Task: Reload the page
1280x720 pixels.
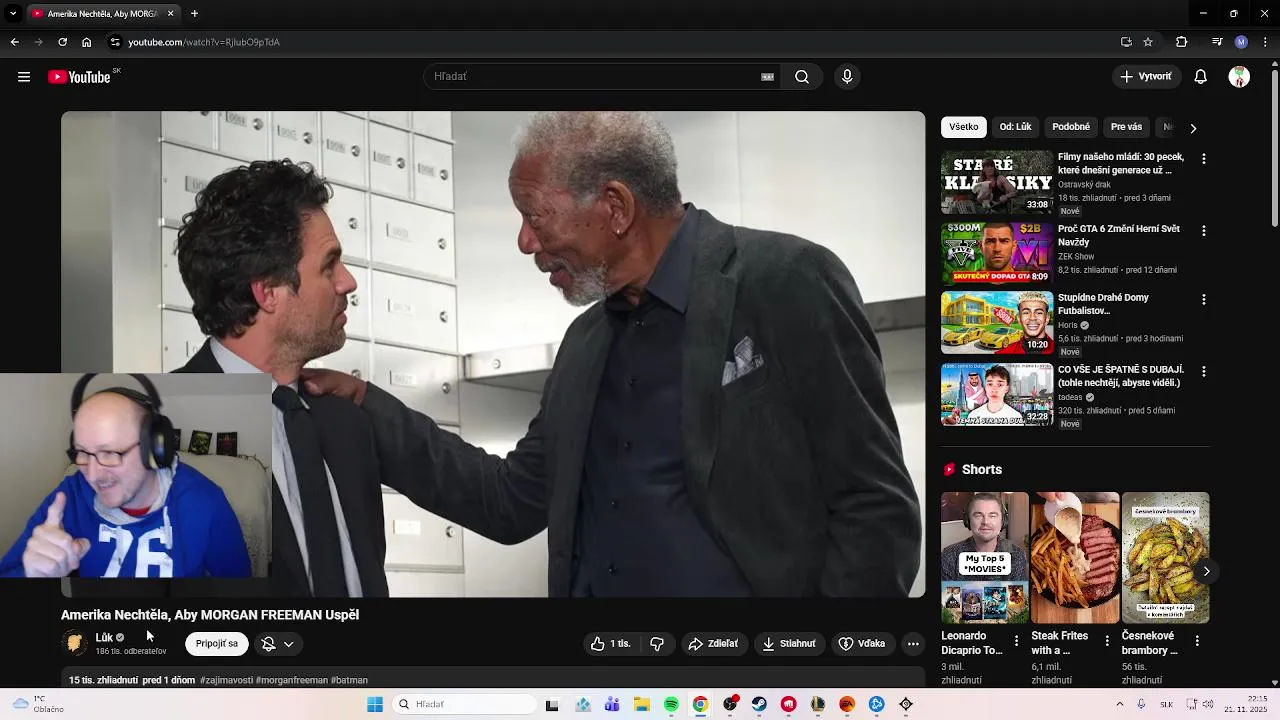Action: pos(62,42)
